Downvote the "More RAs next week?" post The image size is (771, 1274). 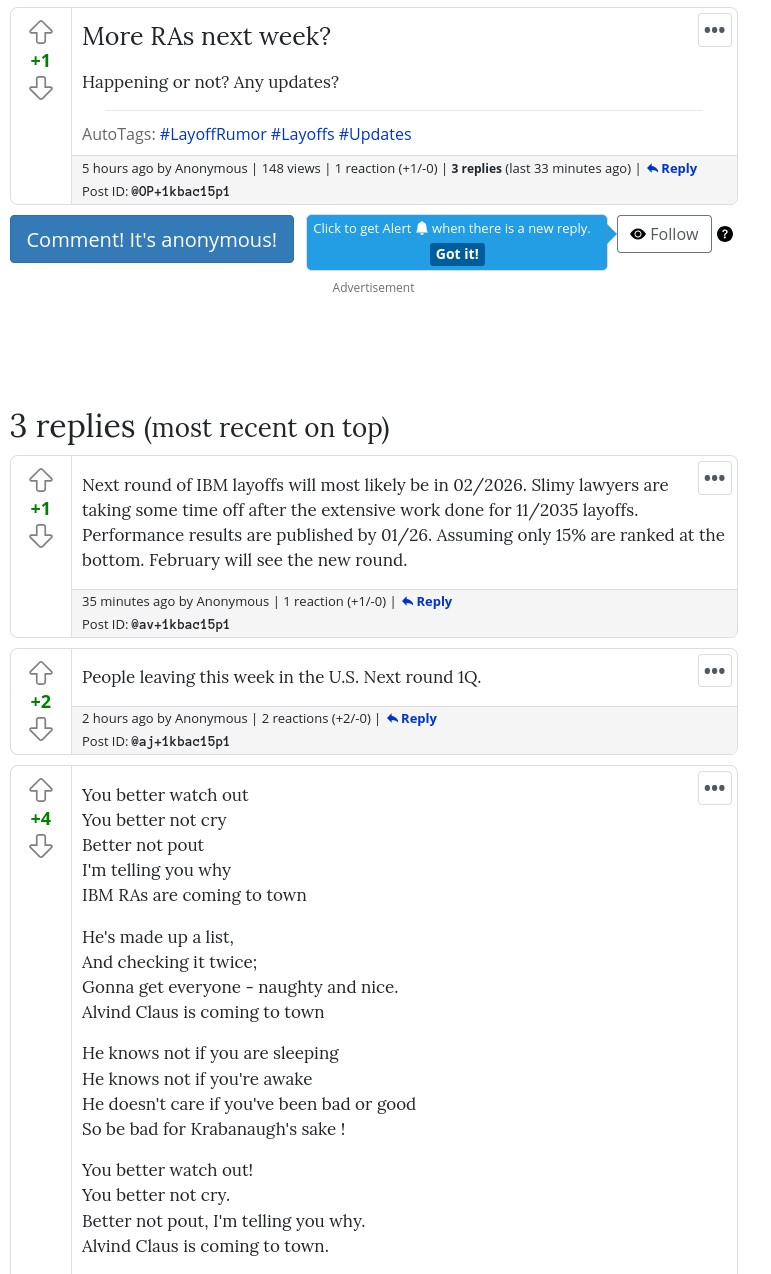point(40,89)
